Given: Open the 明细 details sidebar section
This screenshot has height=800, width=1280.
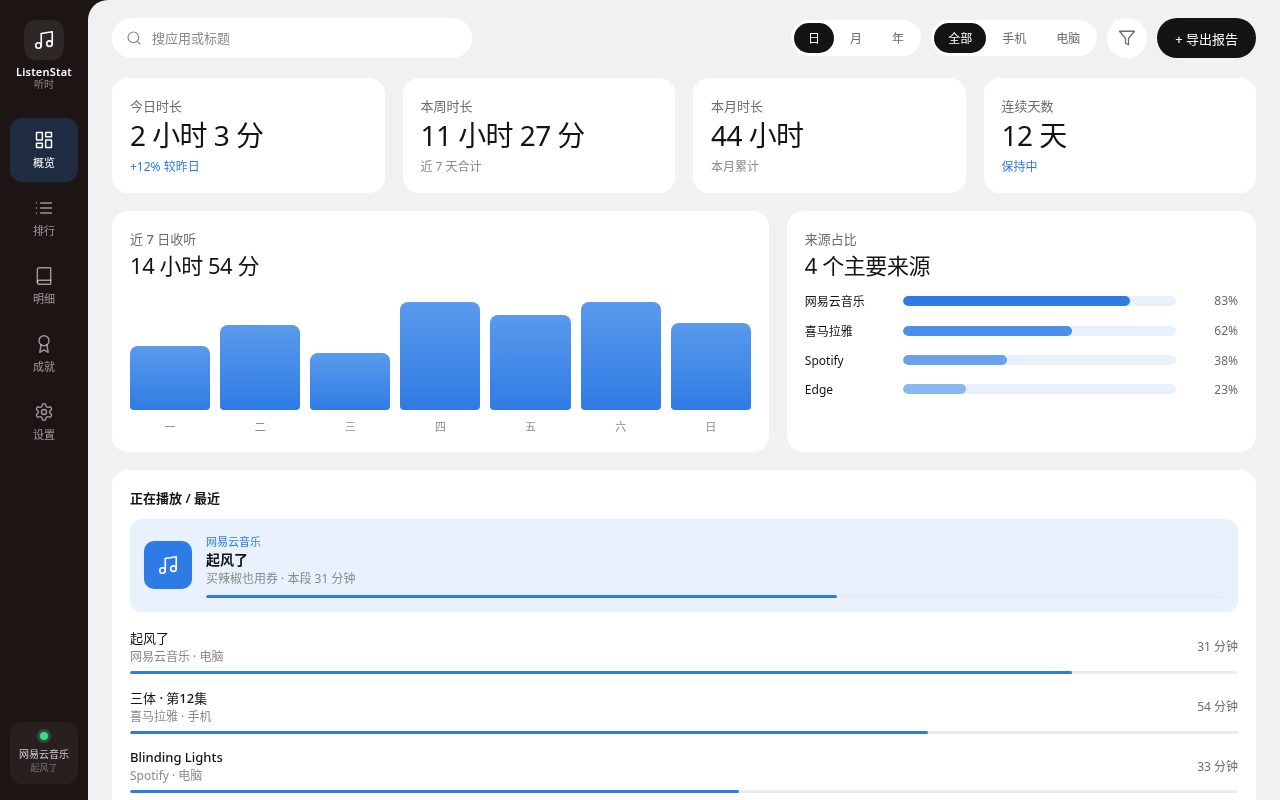Looking at the screenshot, I should point(44,286).
